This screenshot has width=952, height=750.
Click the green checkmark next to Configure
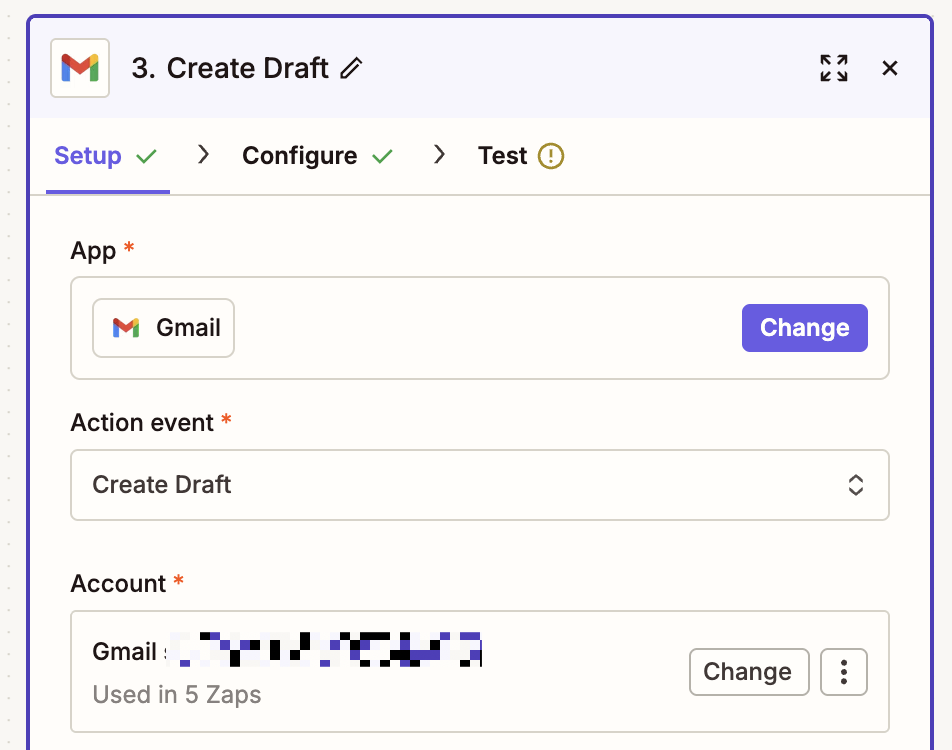point(382,157)
